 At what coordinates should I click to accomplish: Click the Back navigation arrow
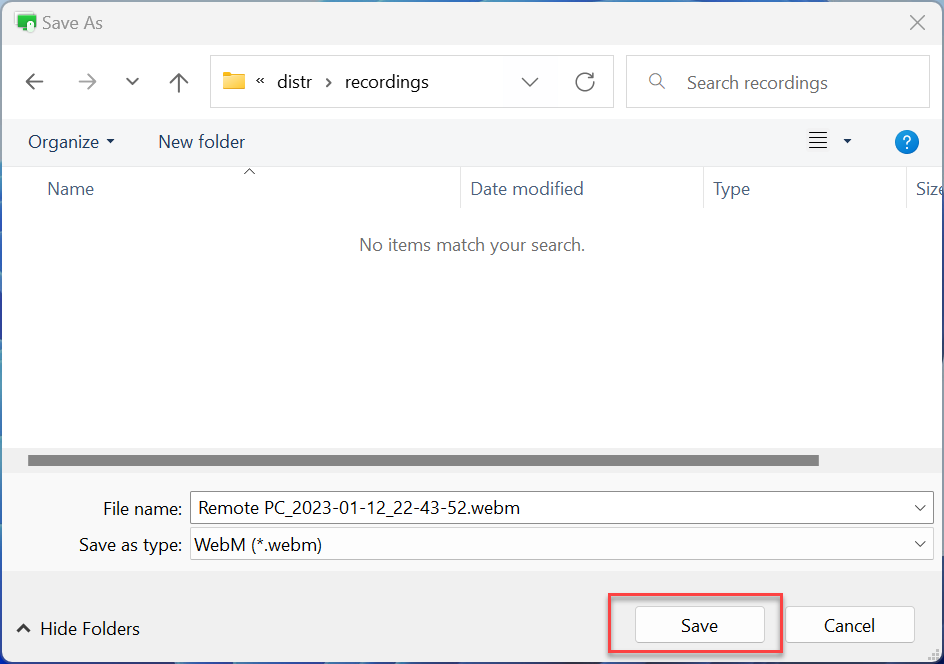(35, 82)
